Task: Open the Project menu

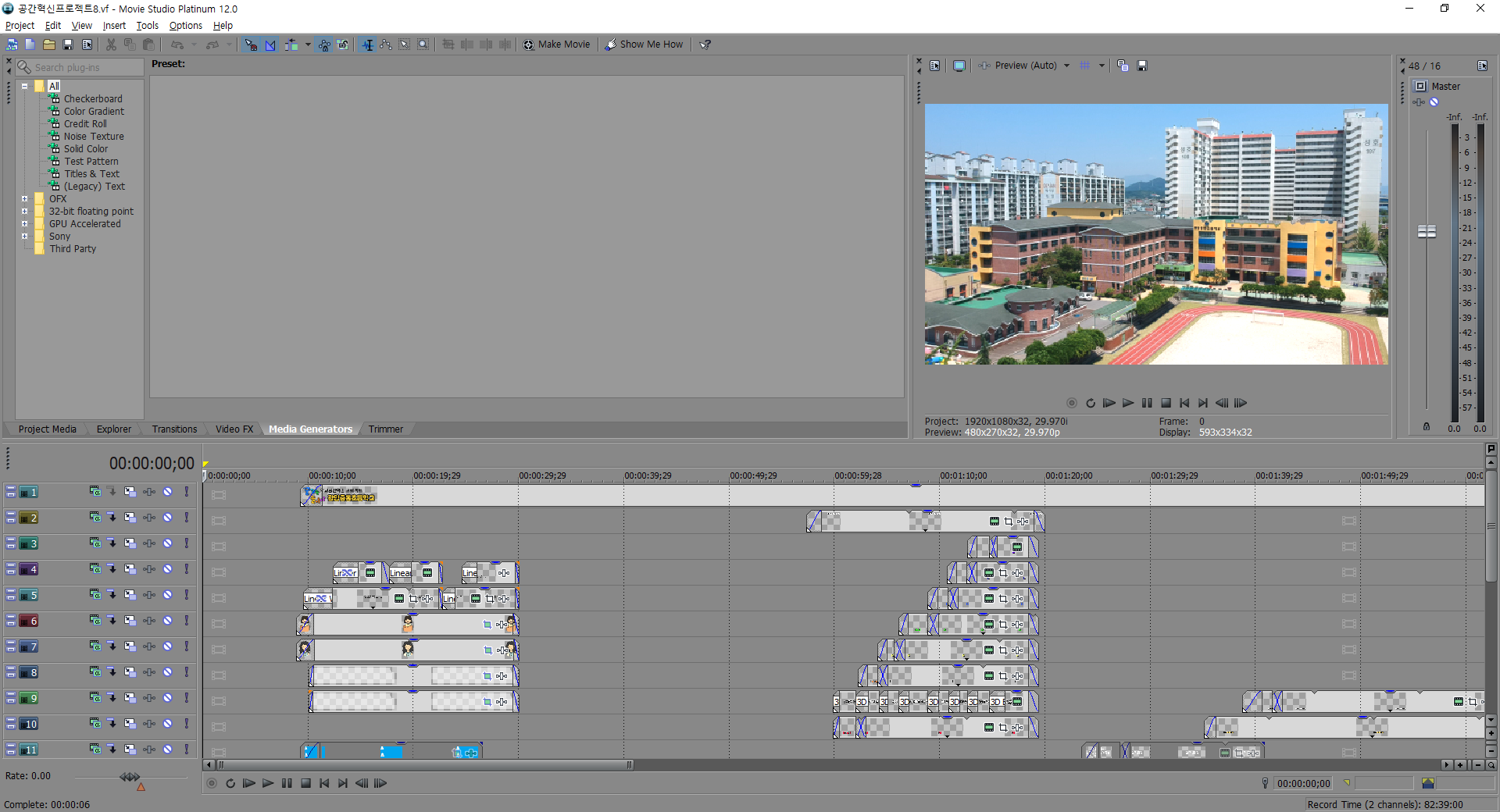Action: 20,26
